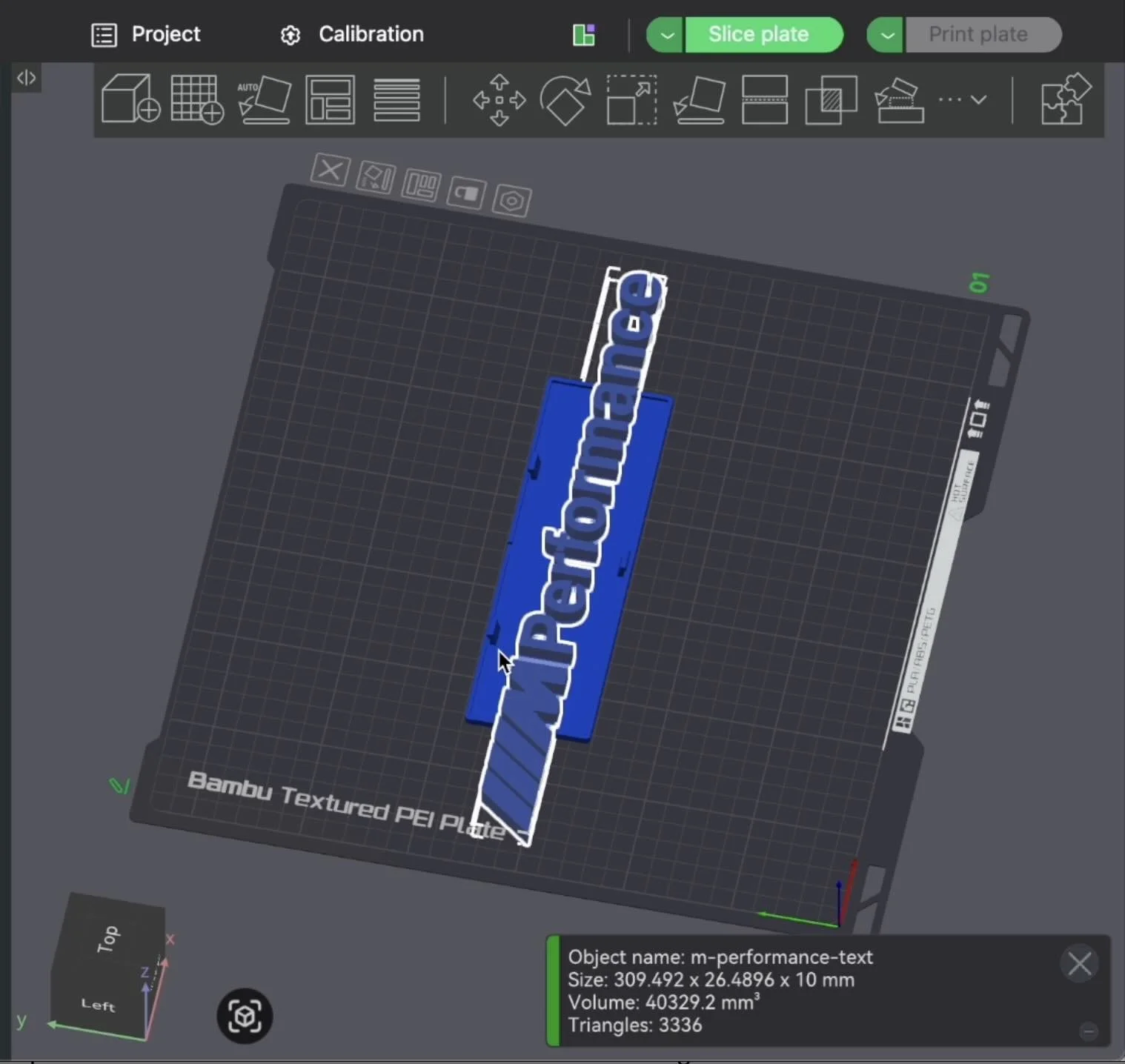The height and width of the screenshot is (1064, 1125).
Task: Click the Slice plate button
Action: click(764, 35)
